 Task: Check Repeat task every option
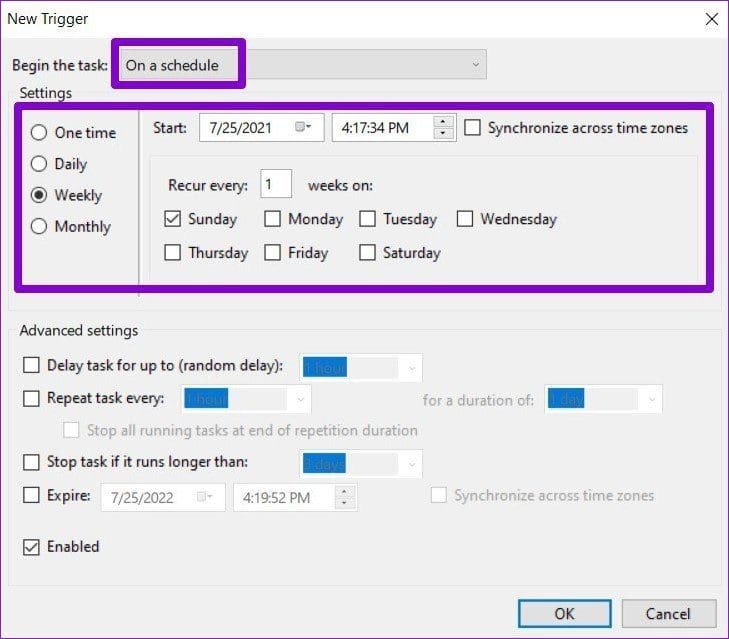[31, 398]
